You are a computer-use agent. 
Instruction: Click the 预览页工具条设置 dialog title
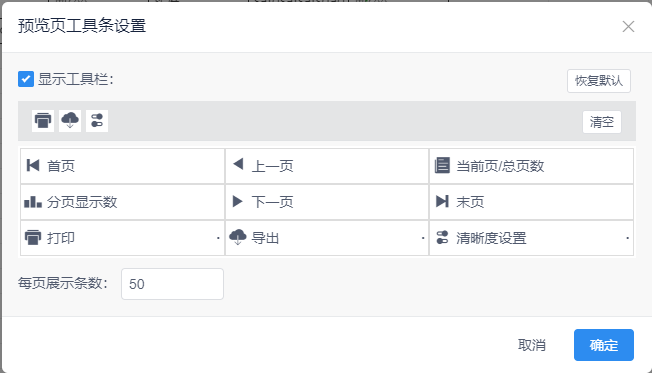pos(82,26)
